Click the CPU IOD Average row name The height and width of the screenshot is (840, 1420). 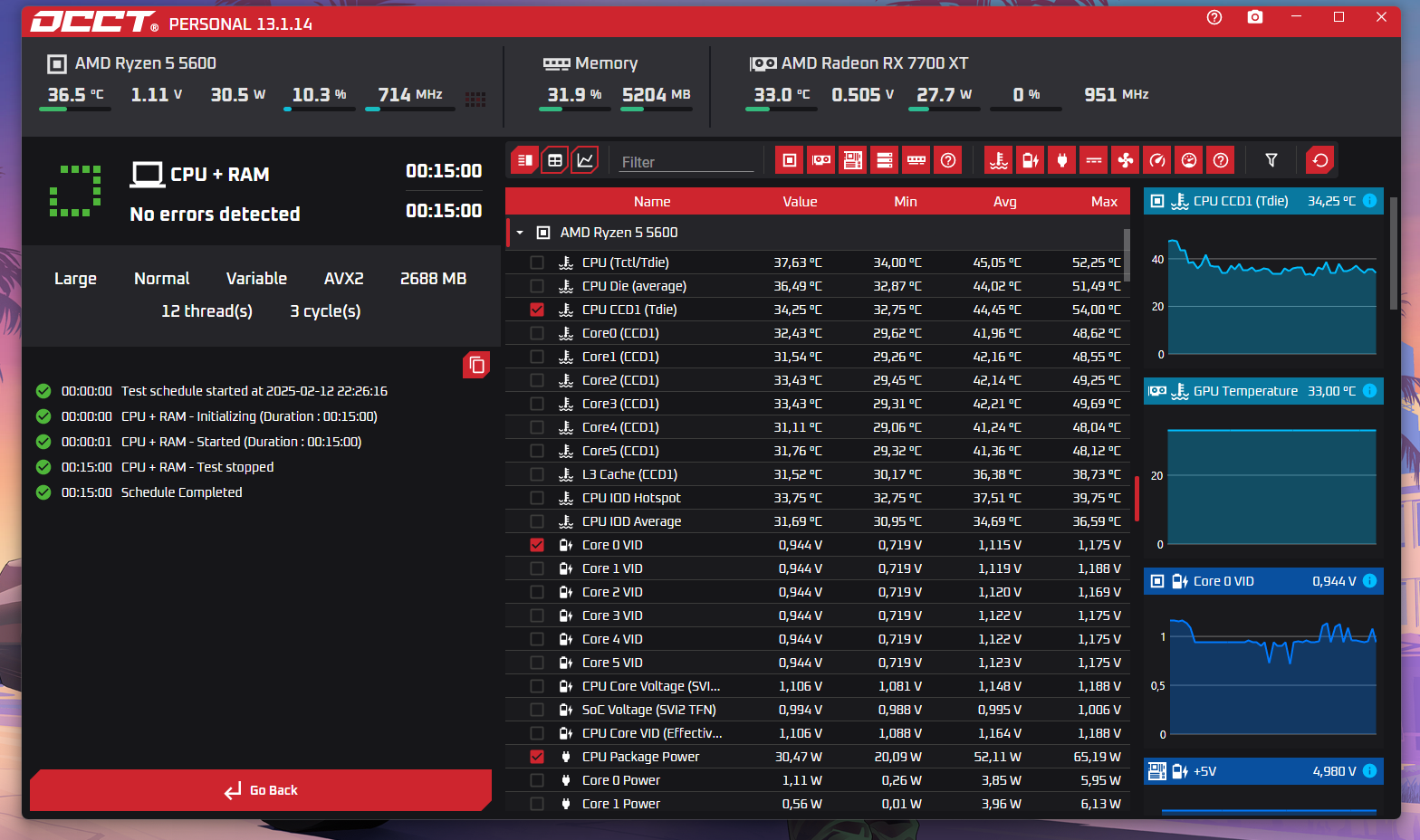tap(631, 521)
